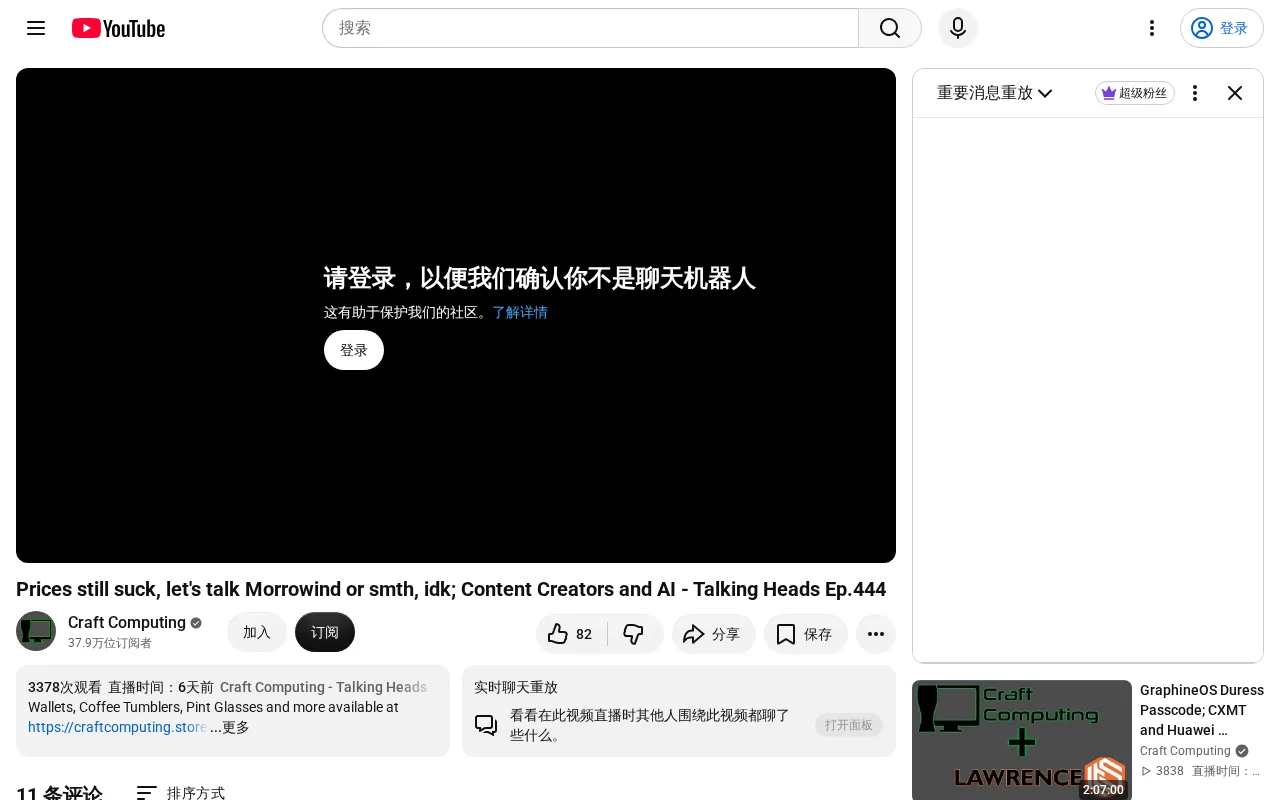1280x800 pixels.
Task: Click the 登录 sign-in button in header
Action: pyautogui.click(x=1222, y=28)
